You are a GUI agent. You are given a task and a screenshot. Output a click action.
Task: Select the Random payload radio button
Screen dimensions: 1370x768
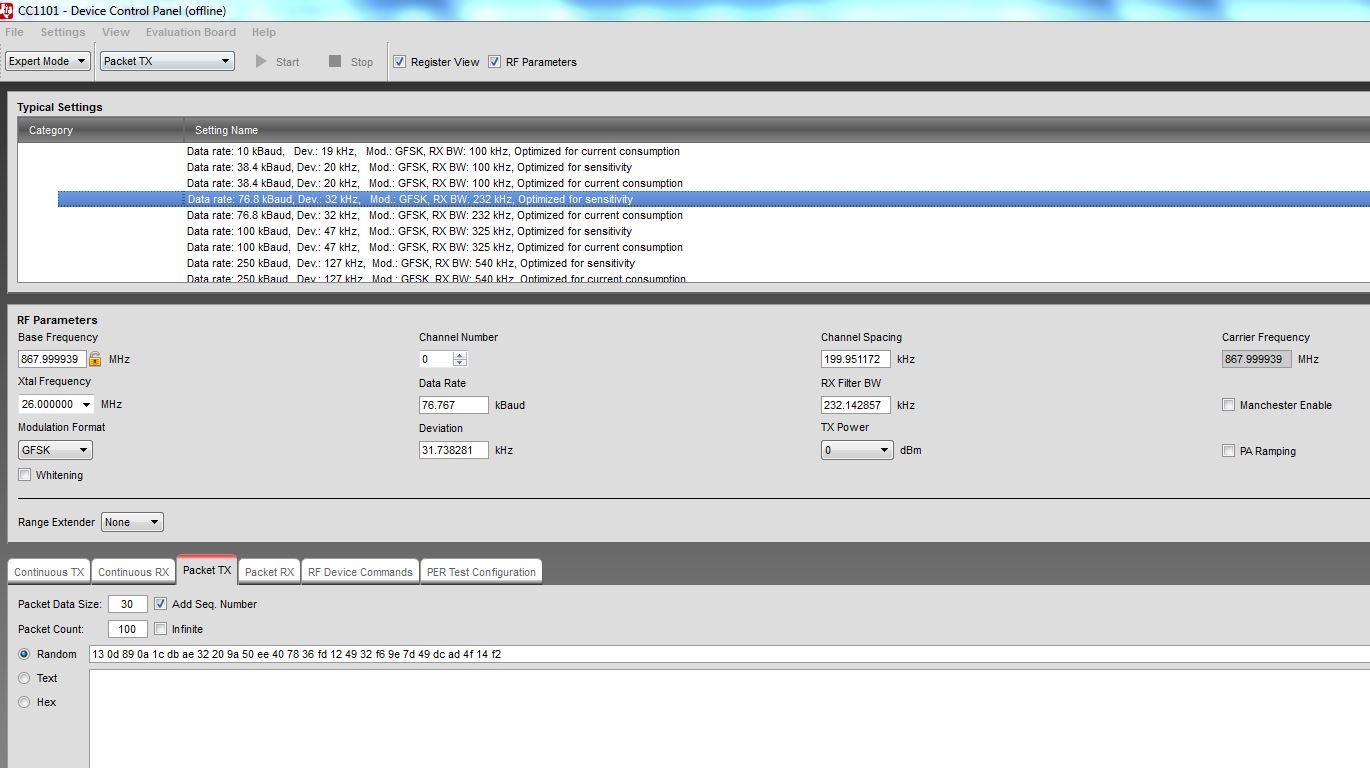25,654
